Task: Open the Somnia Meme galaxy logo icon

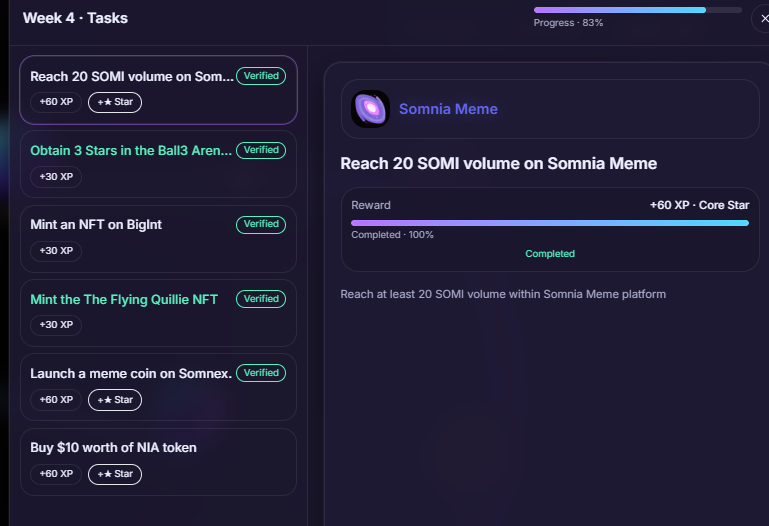Action: [370, 109]
